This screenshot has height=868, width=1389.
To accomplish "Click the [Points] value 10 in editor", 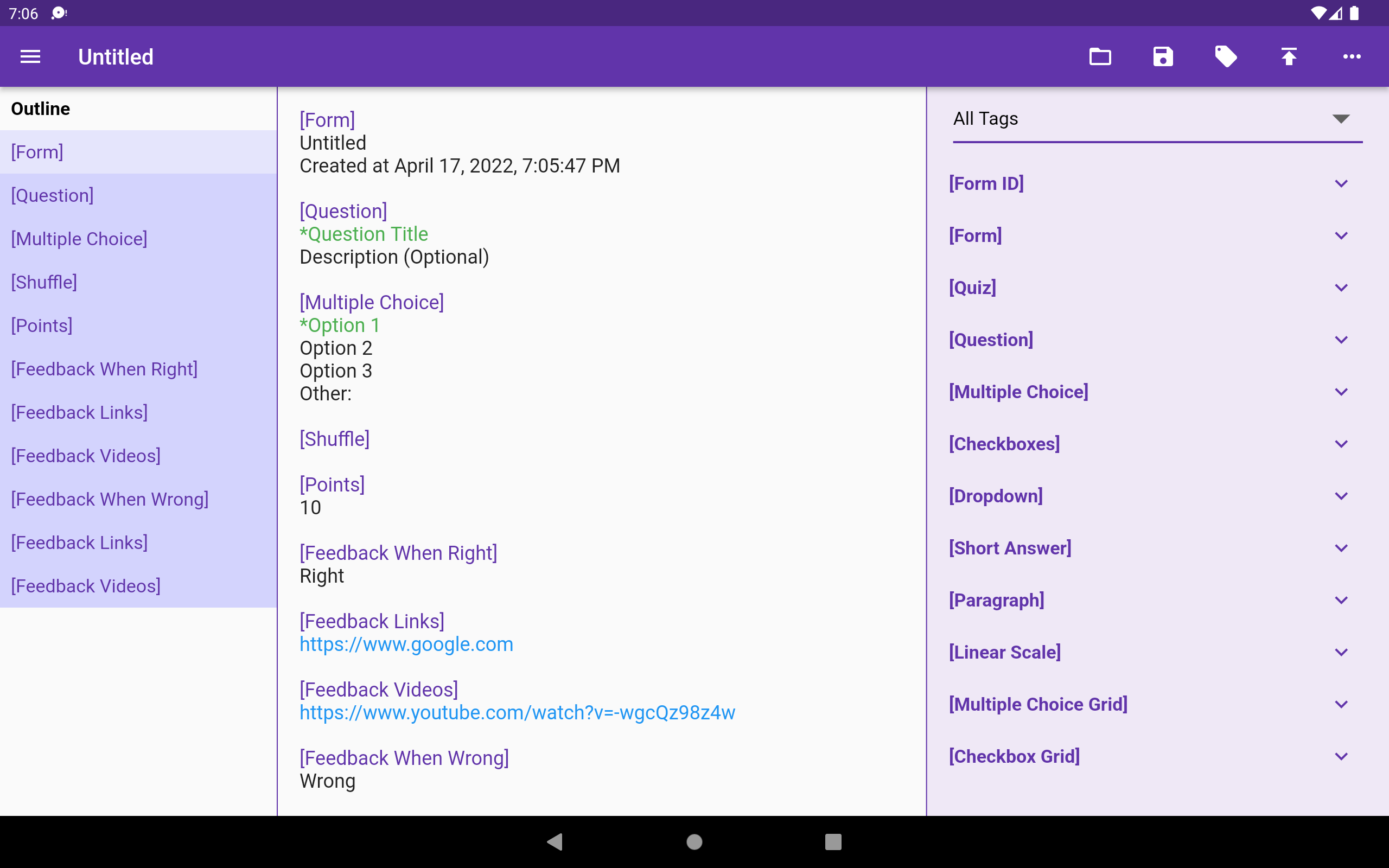I will 310,507.
